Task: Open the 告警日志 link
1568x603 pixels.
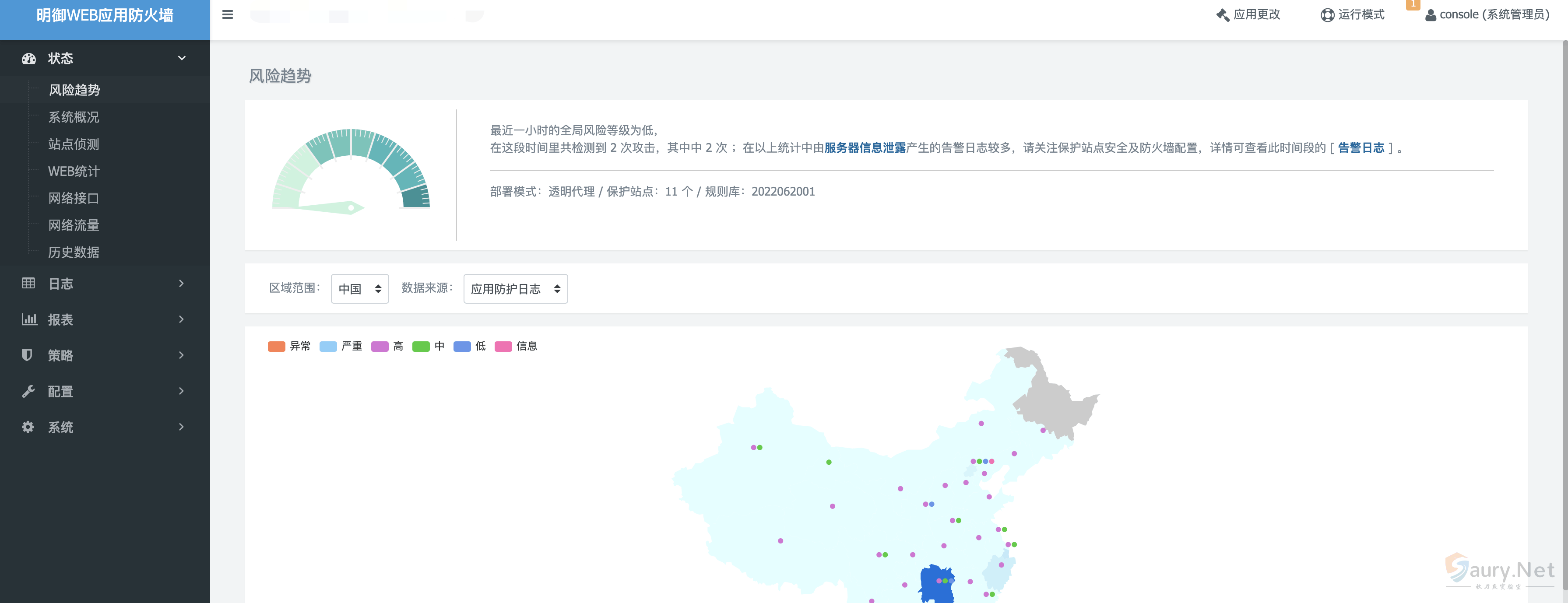Action: (1361, 148)
